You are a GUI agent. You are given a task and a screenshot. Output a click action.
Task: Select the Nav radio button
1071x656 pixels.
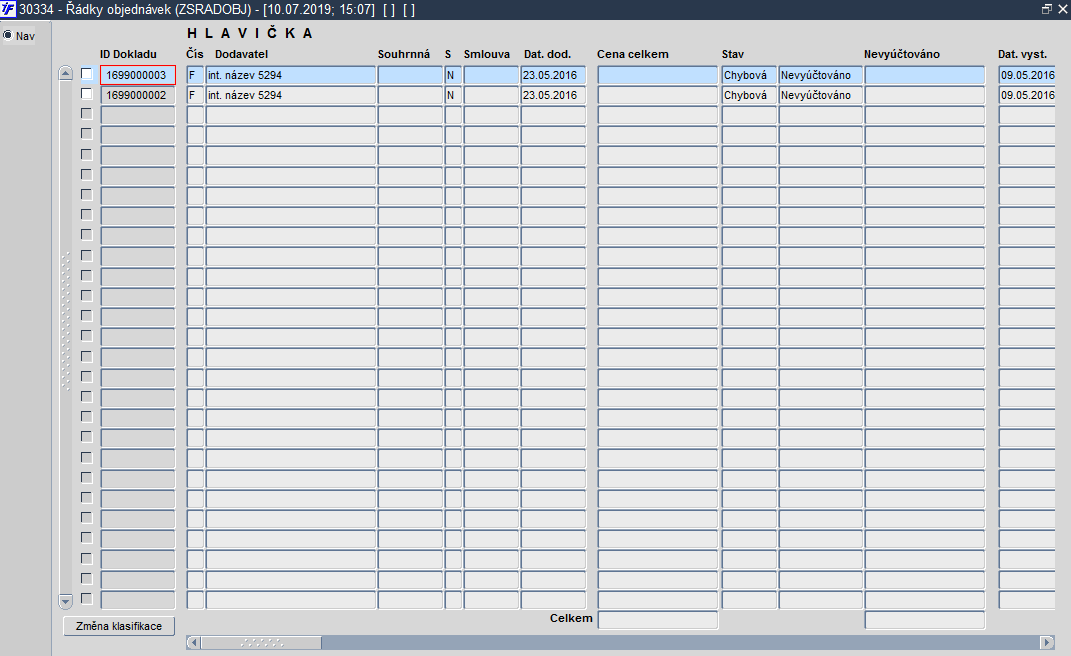coord(8,36)
